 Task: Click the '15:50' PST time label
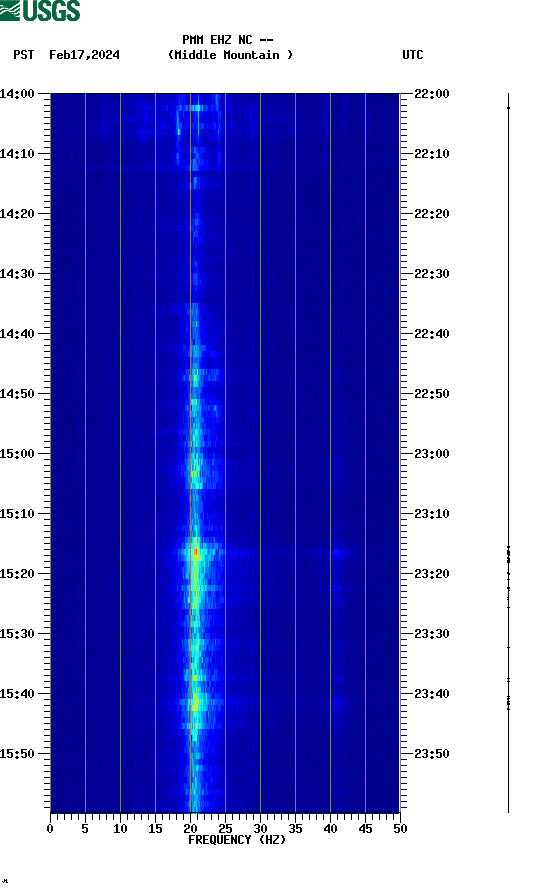[x=17, y=754]
